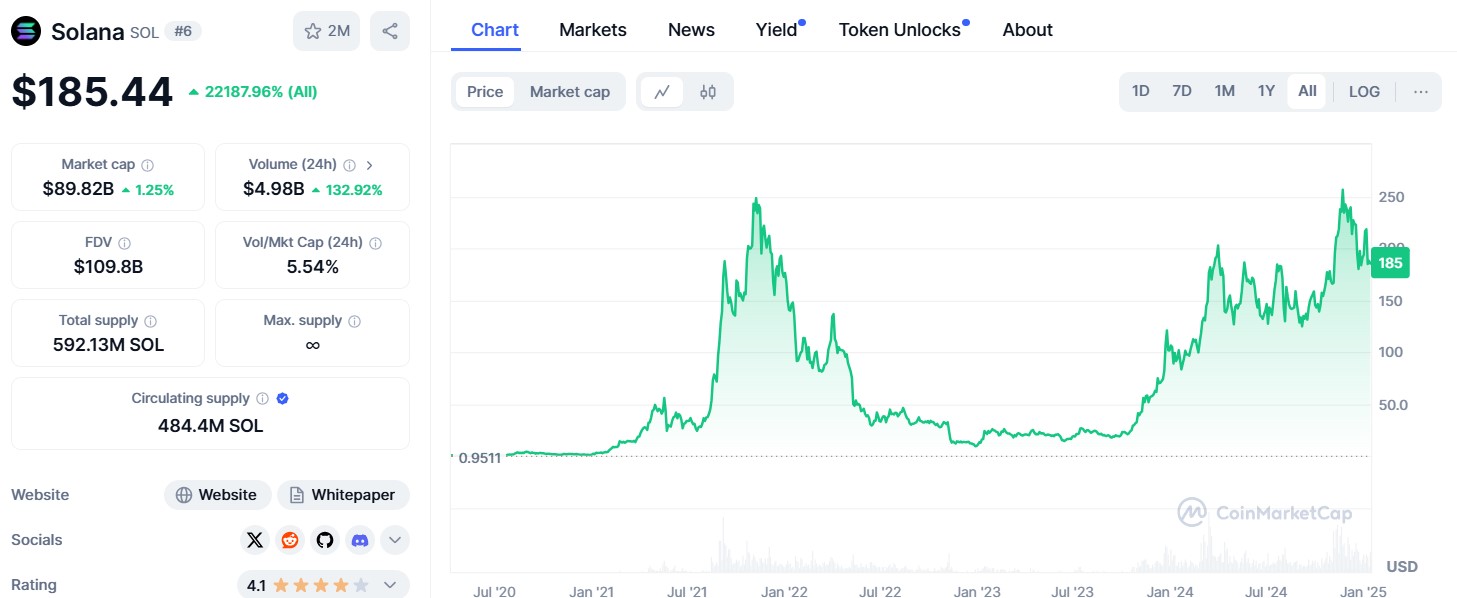Set chart range to 7D
Viewport: 1457px width, 598px height.
[x=1182, y=92]
